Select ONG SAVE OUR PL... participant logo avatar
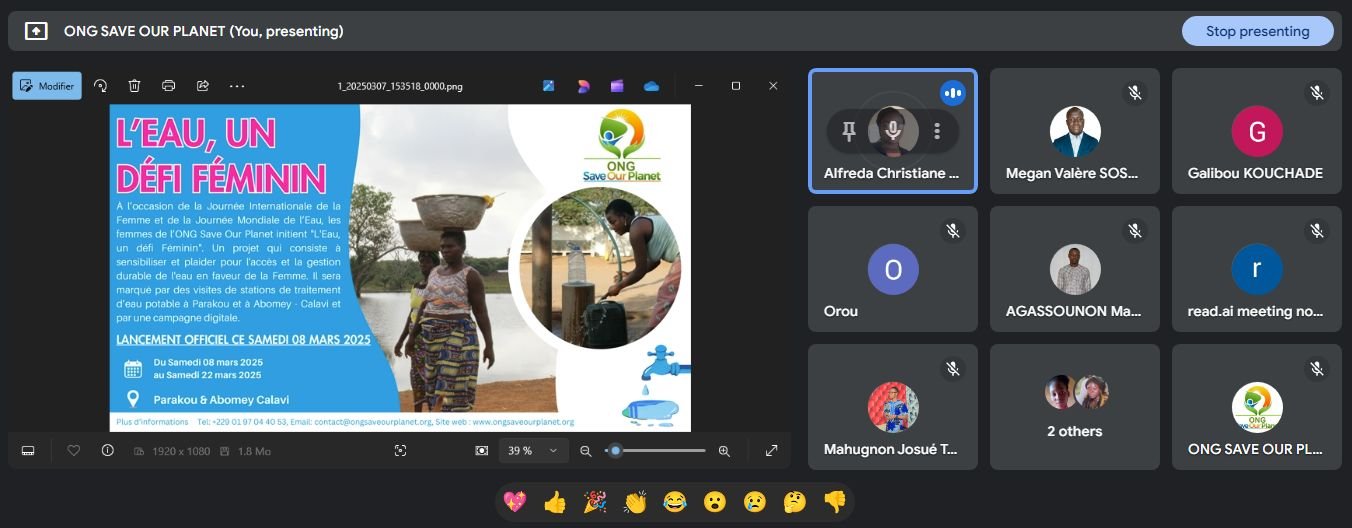The height and width of the screenshot is (528, 1352). (1257, 407)
